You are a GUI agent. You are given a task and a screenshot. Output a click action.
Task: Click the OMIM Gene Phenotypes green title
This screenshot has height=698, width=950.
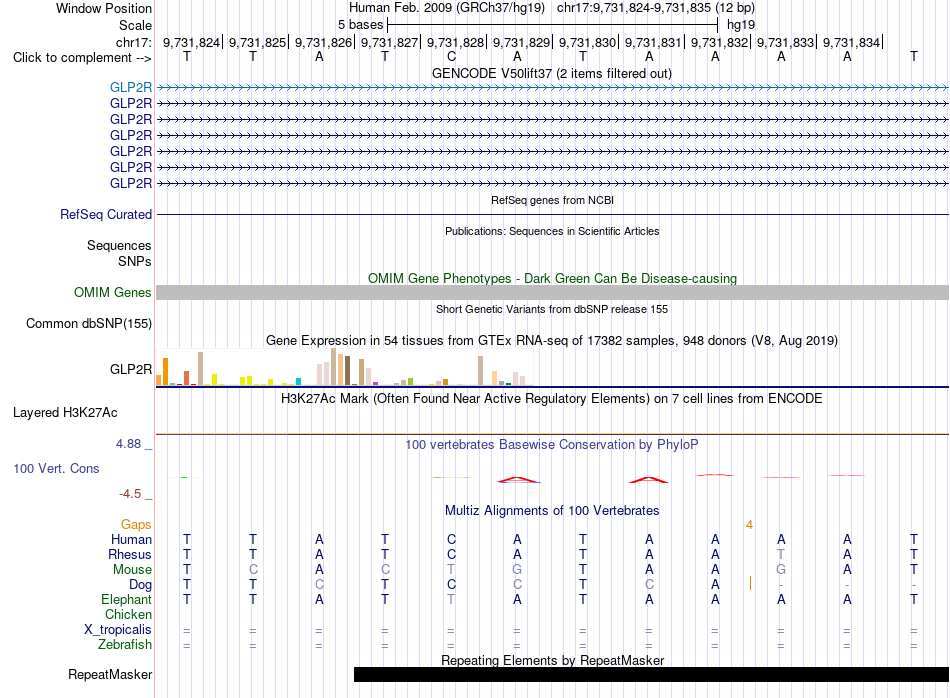click(x=553, y=278)
